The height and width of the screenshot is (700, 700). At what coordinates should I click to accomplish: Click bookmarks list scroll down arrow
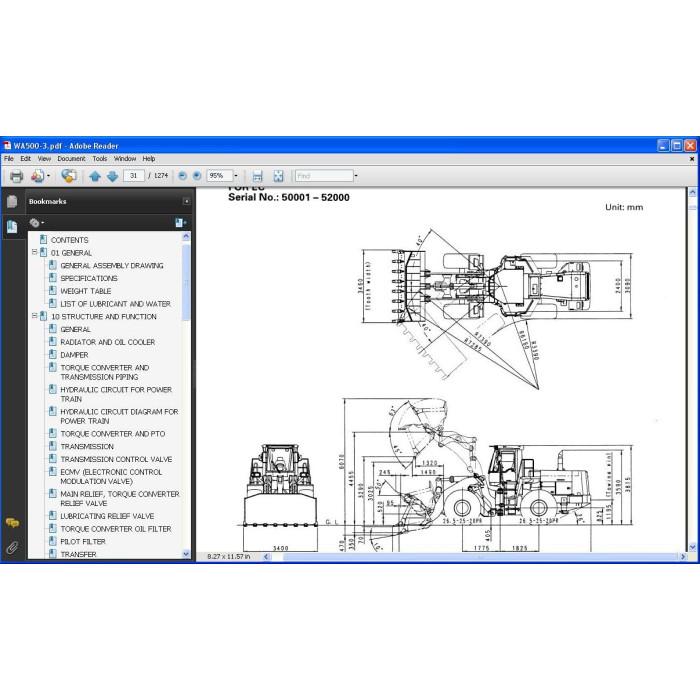coord(186,554)
